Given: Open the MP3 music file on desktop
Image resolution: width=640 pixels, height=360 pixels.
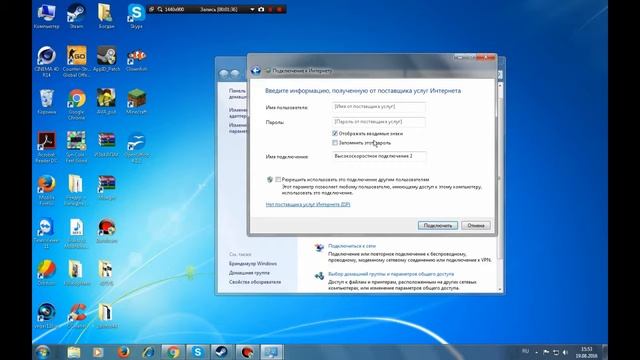Looking at the screenshot, I should coord(76,233).
